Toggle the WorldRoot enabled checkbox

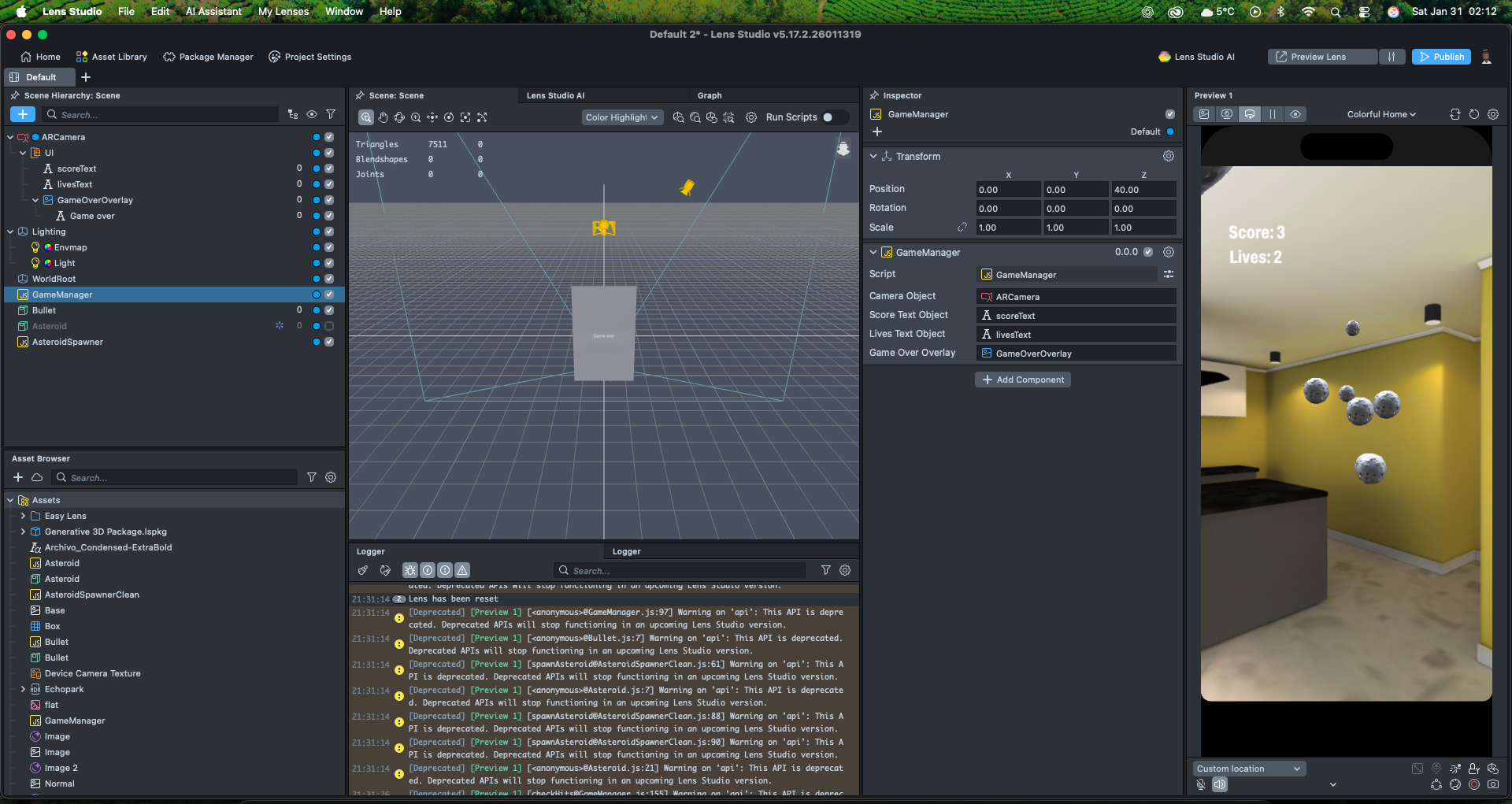click(329, 279)
